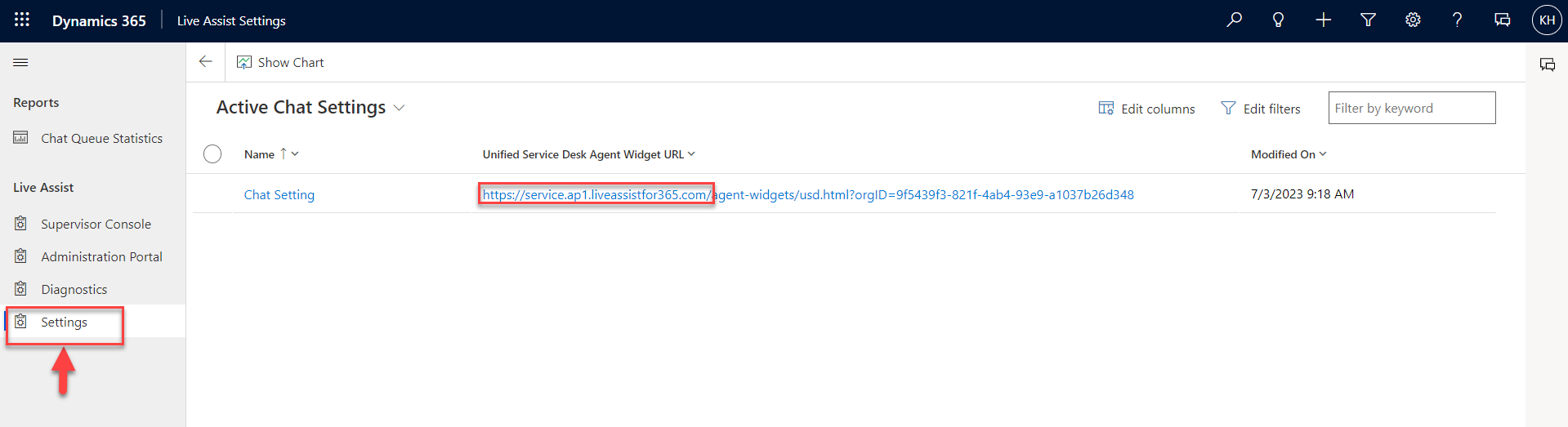
Task: Click the Live Assist section heading
Action: 43,187
